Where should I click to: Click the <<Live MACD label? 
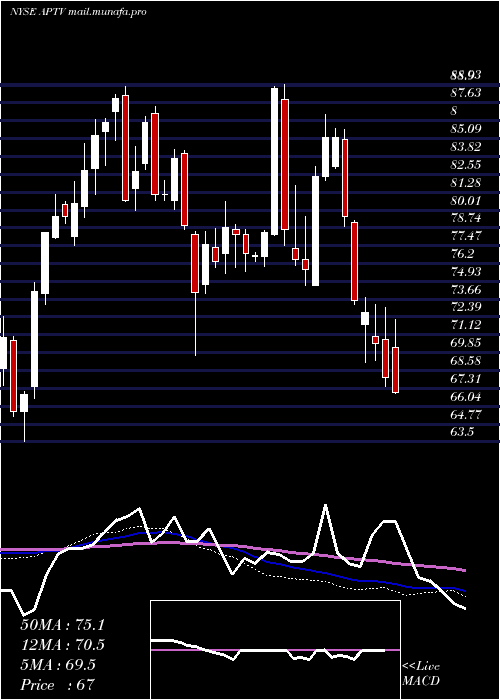[421, 673]
